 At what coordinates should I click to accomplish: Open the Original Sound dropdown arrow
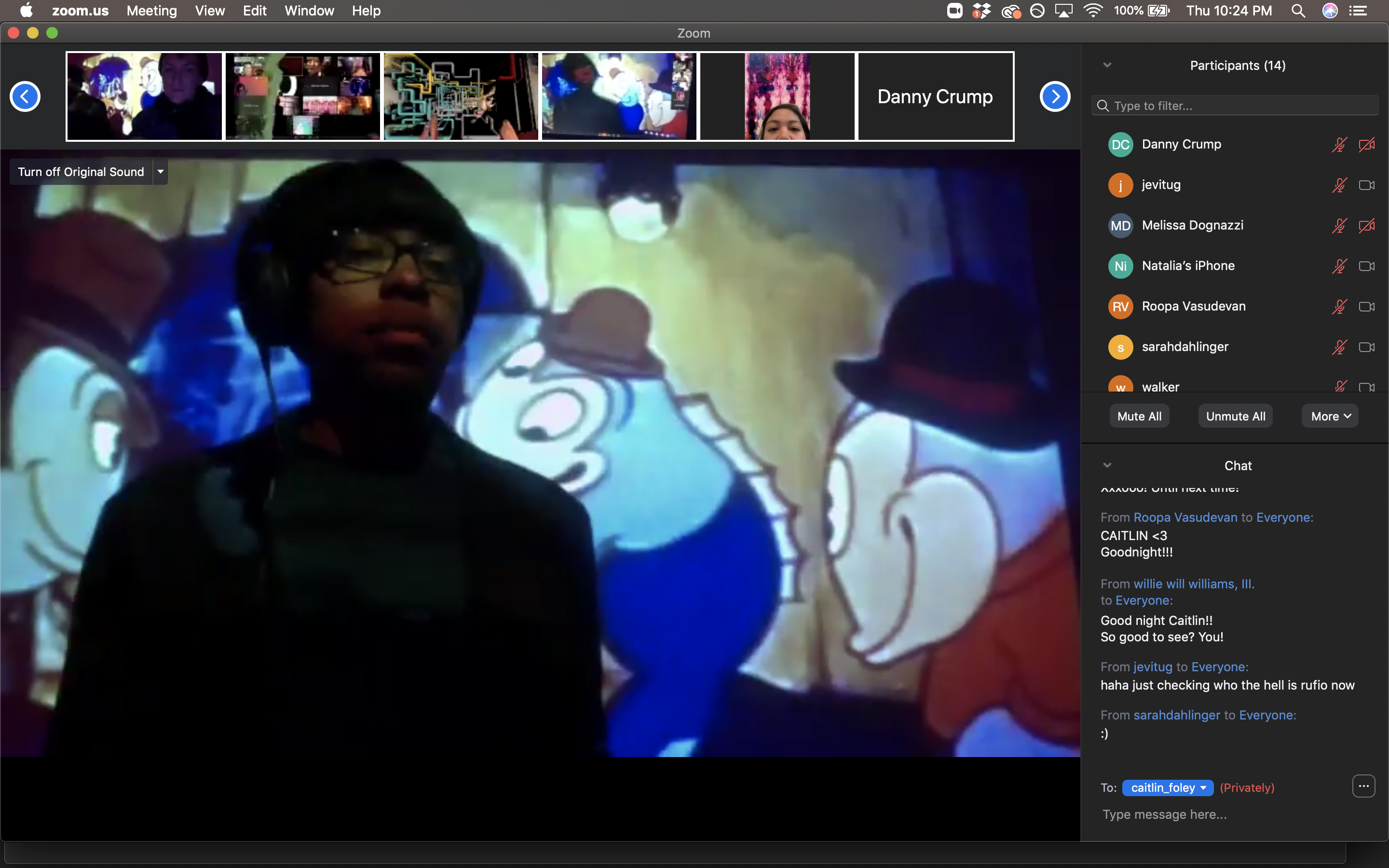tap(161, 172)
